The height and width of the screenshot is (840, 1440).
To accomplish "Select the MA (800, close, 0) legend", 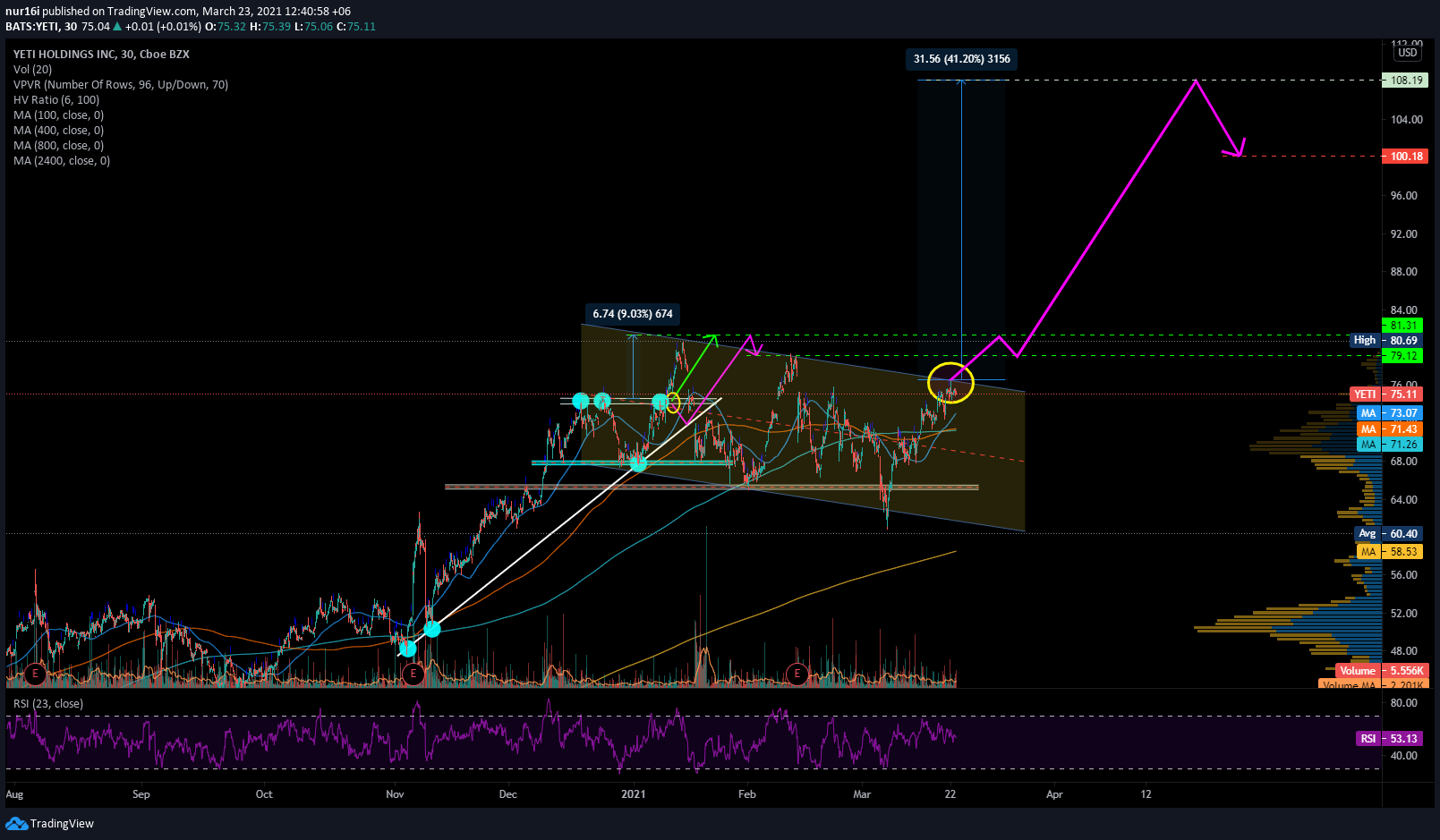I will [58, 146].
